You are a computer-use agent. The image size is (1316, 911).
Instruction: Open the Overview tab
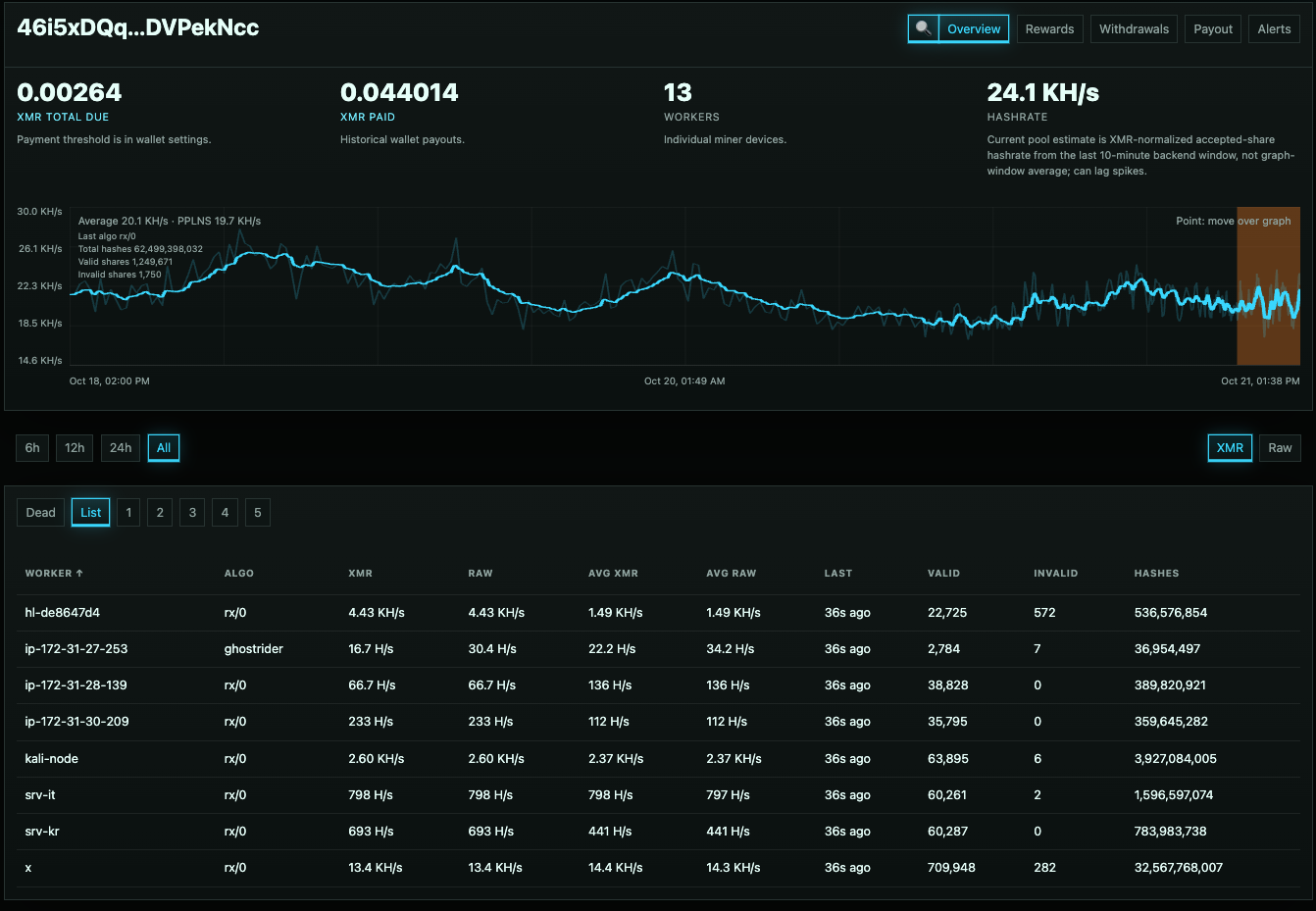point(974,29)
